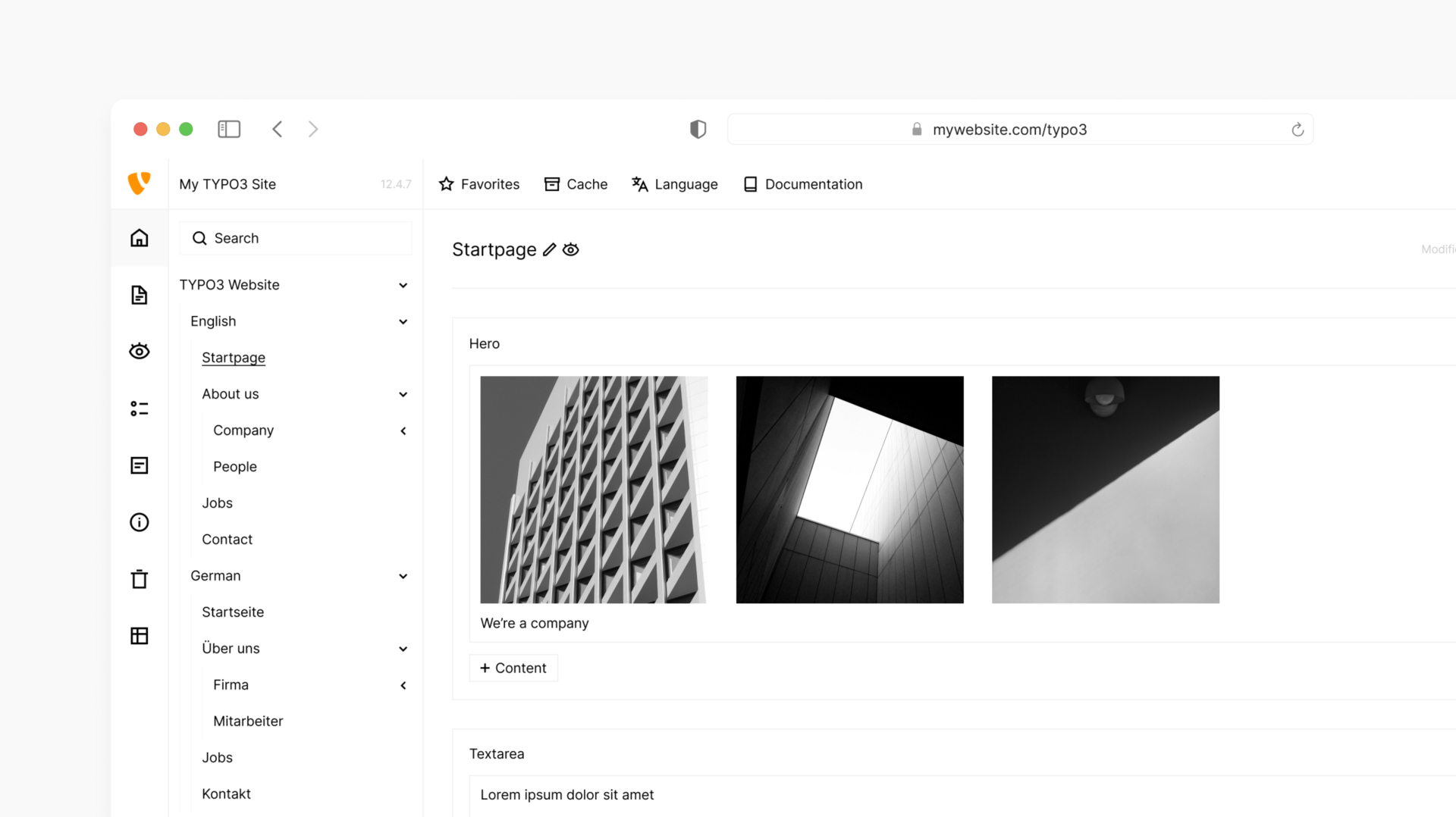Screen dimensions: 1456x817
Task: Open the Info module icon in sidebar
Action: (x=140, y=522)
